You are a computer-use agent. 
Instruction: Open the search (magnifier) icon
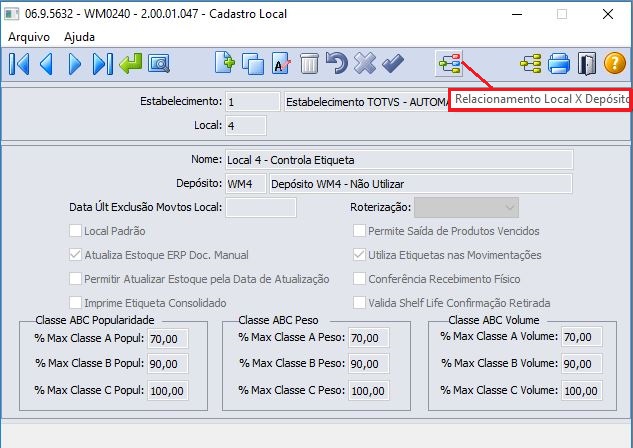(x=159, y=64)
